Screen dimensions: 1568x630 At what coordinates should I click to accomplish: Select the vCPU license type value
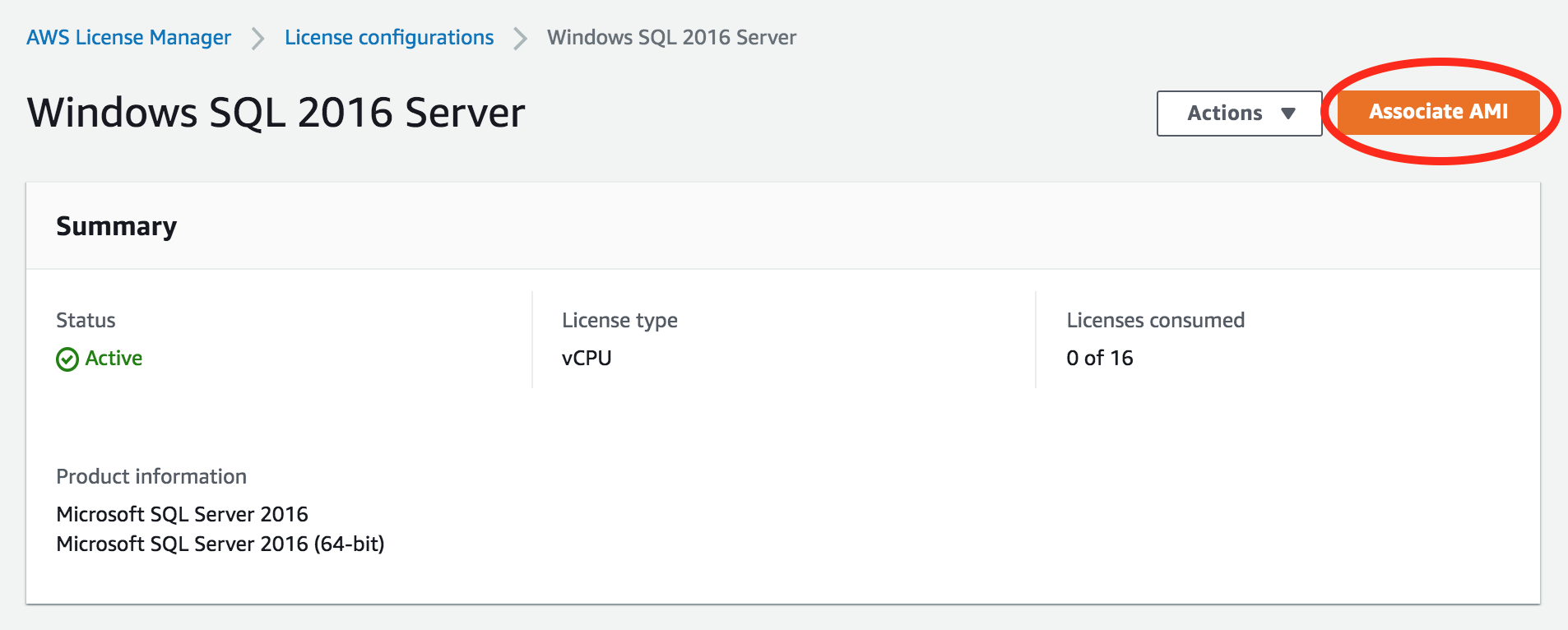(x=587, y=359)
